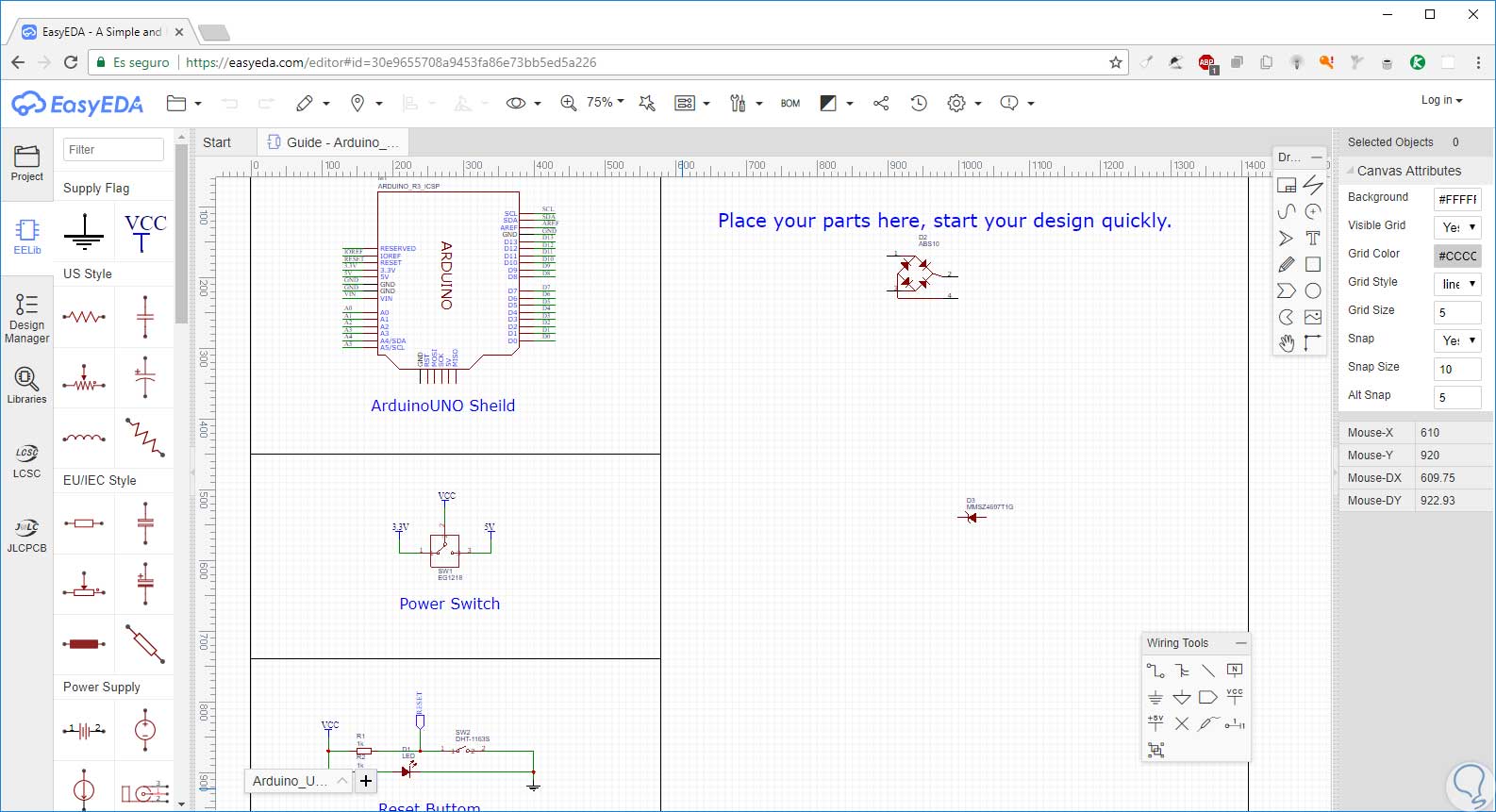The width and height of the screenshot is (1496, 812).
Task: Select the Canvas Origin tool
Action: (1313, 343)
